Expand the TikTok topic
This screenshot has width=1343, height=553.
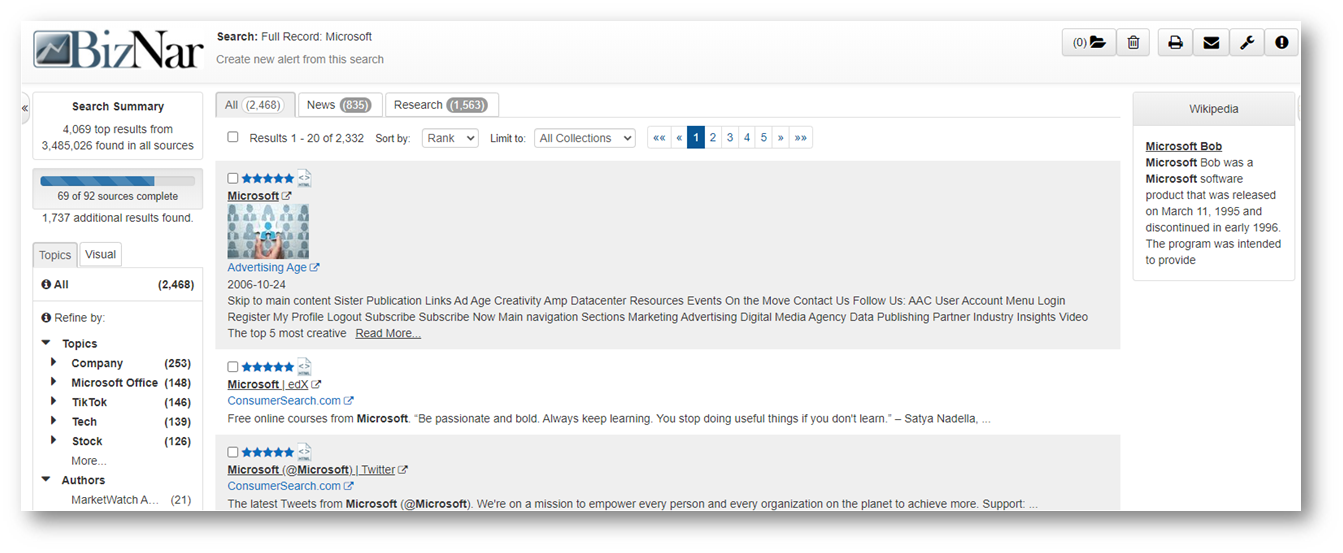(54, 401)
